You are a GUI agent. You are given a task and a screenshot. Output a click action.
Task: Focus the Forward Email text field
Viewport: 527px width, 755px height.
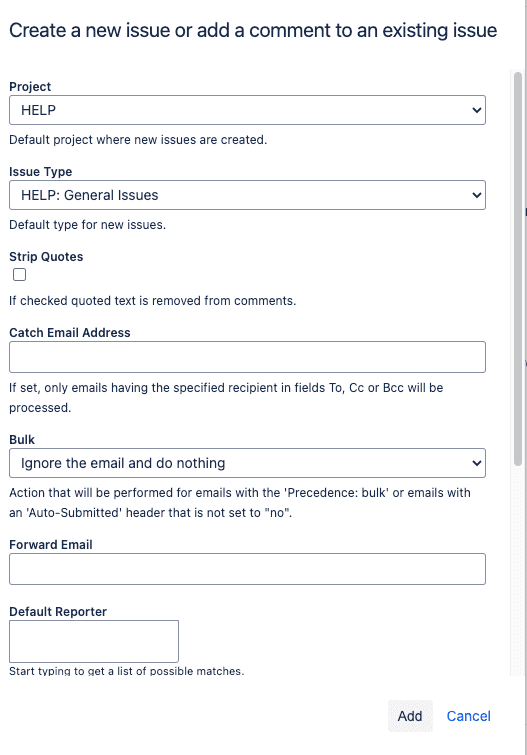pyautogui.click(x=247, y=569)
